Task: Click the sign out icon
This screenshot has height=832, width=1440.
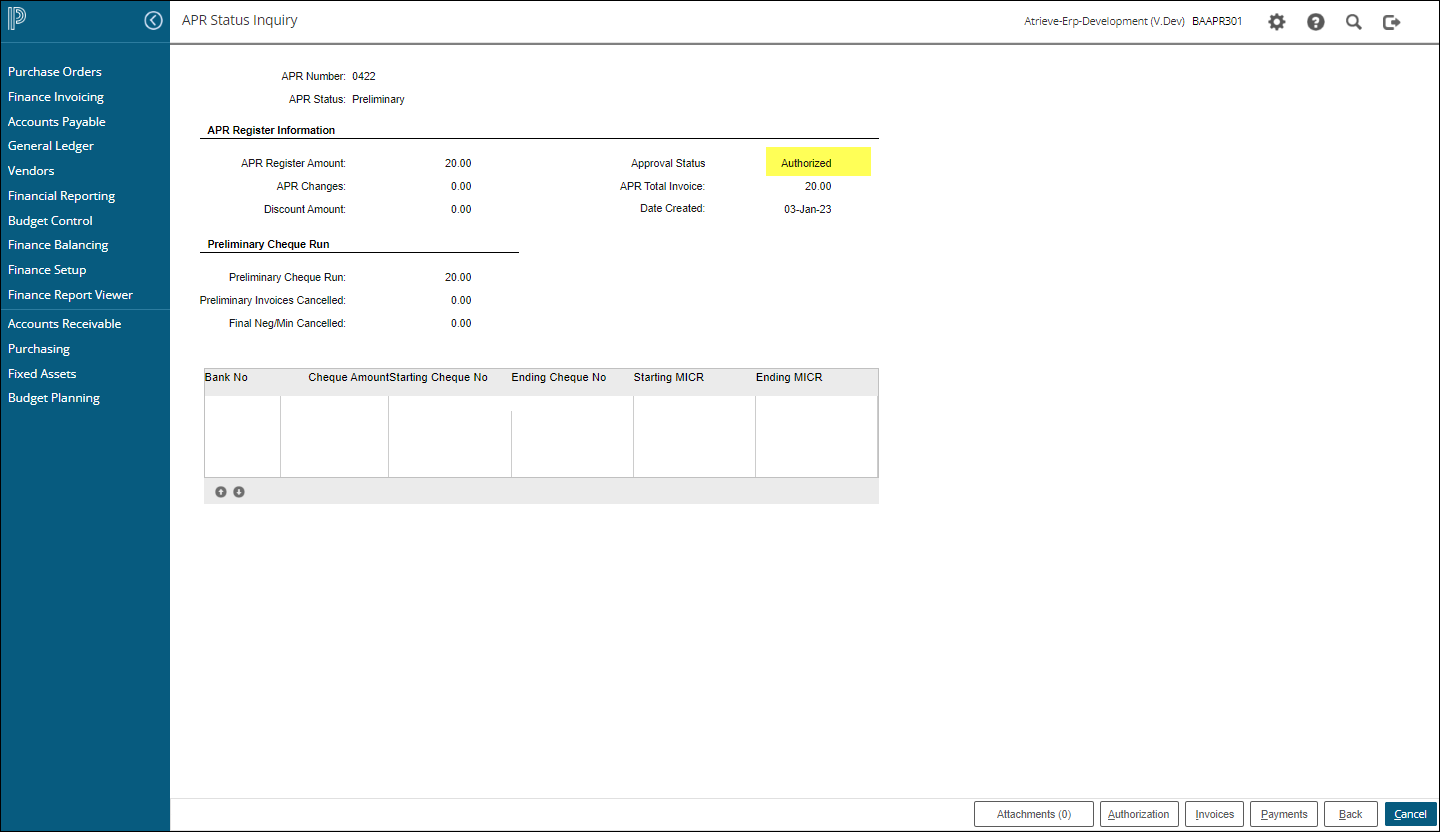Action: [1392, 21]
